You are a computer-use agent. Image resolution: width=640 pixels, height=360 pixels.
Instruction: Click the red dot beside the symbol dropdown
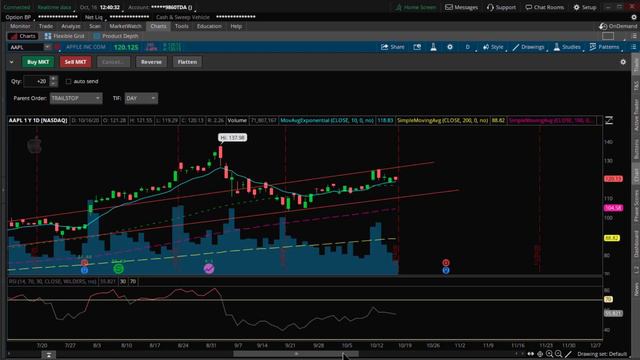[58, 47]
